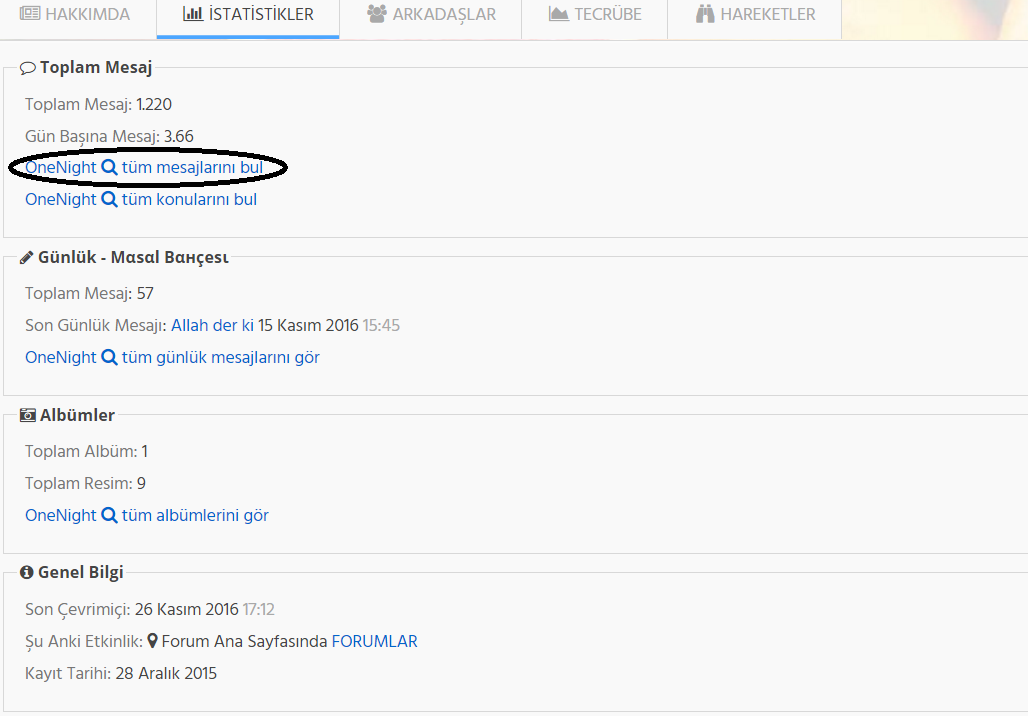Click the search icon in "tüm albümlerini gör" row

tap(108, 514)
